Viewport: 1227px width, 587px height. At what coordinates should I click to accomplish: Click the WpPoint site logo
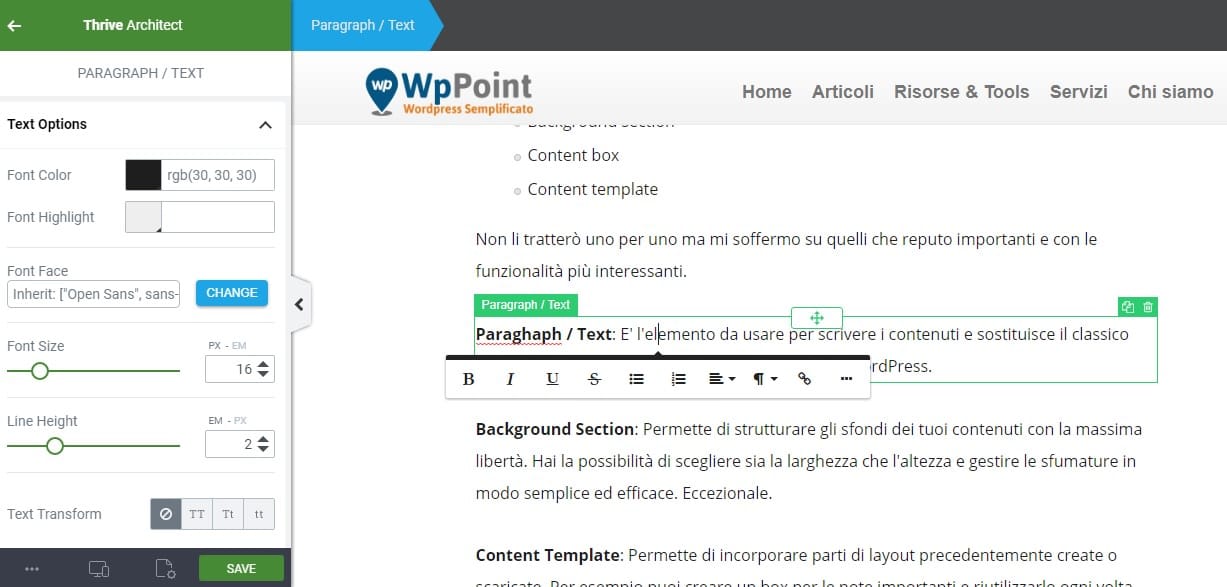click(x=450, y=91)
